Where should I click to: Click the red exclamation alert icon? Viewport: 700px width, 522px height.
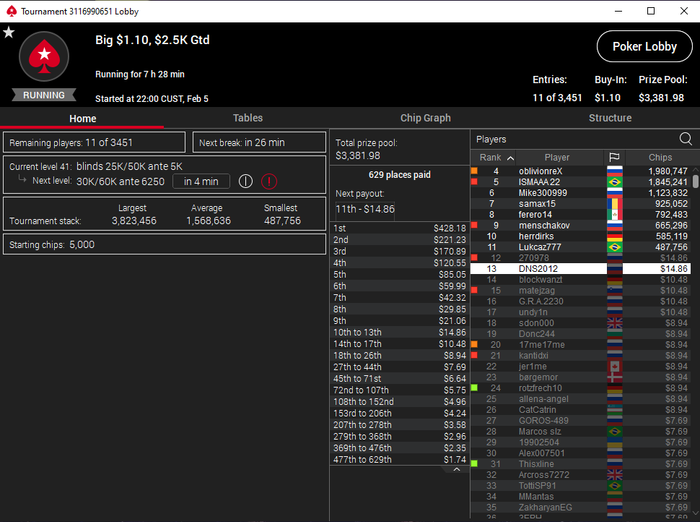[x=269, y=181]
